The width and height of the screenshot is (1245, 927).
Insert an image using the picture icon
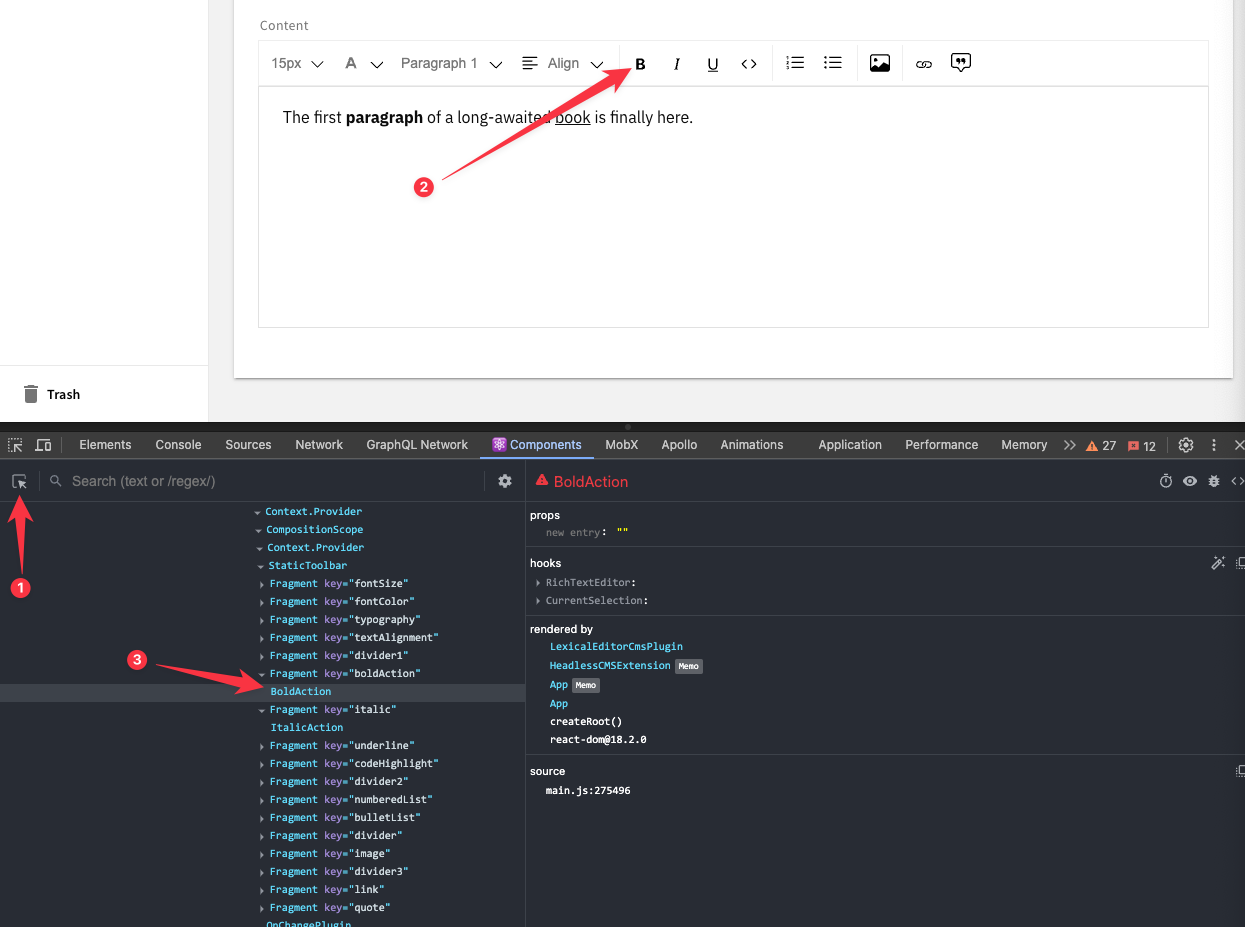(x=879, y=62)
